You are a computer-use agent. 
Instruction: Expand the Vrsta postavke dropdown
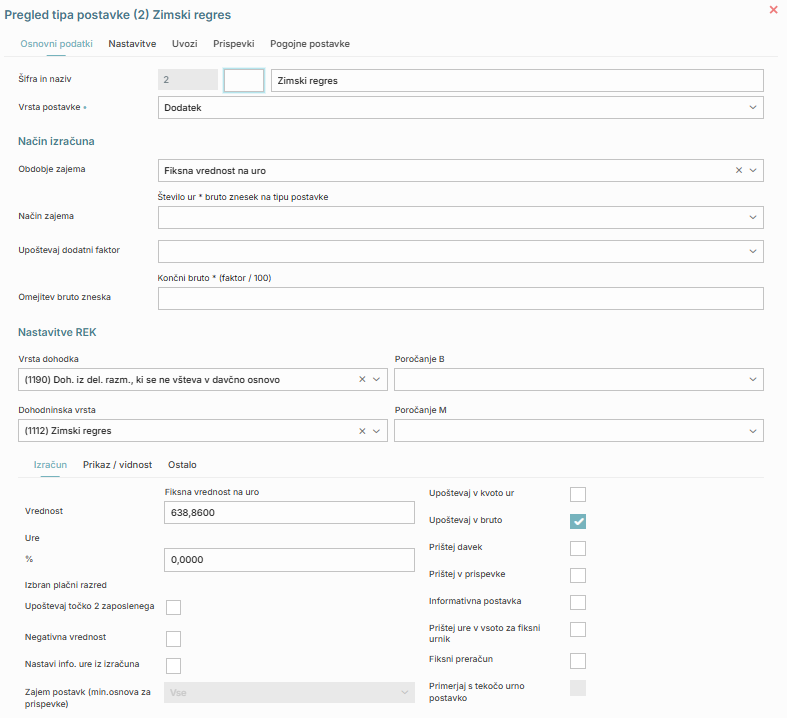(x=752, y=108)
